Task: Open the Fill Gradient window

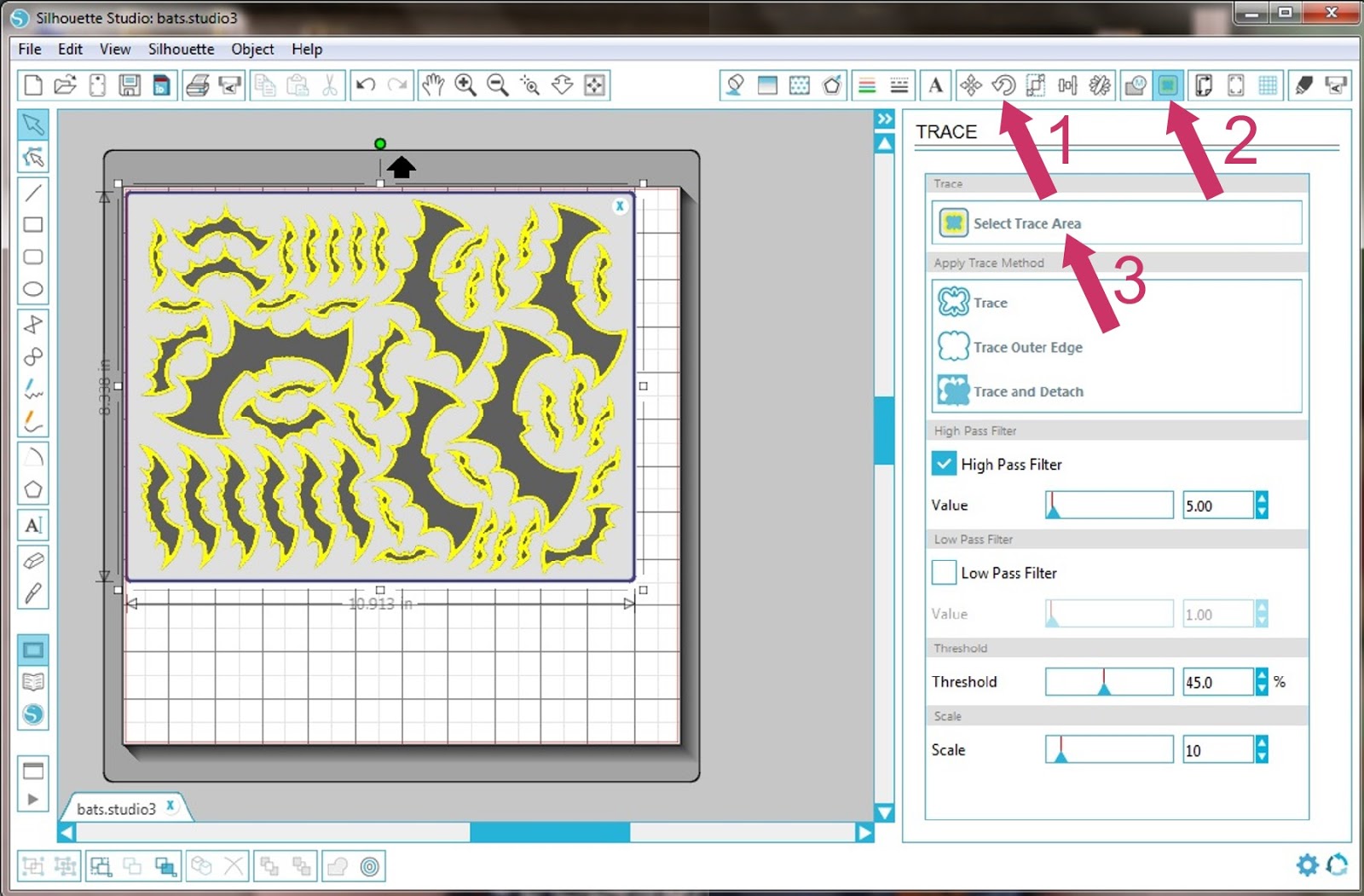Action: (x=767, y=85)
